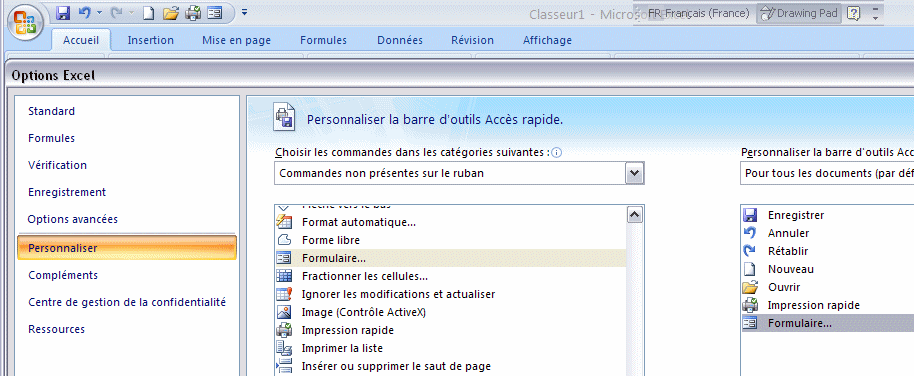Screen dimensions: 914x376
Task: Open Customize Quick Access Toolbar dropdown arrow
Action: (244, 12)
